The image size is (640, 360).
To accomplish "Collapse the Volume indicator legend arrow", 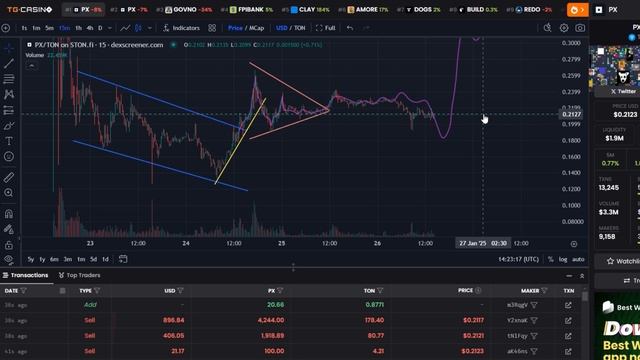I will tap(31, 65).
